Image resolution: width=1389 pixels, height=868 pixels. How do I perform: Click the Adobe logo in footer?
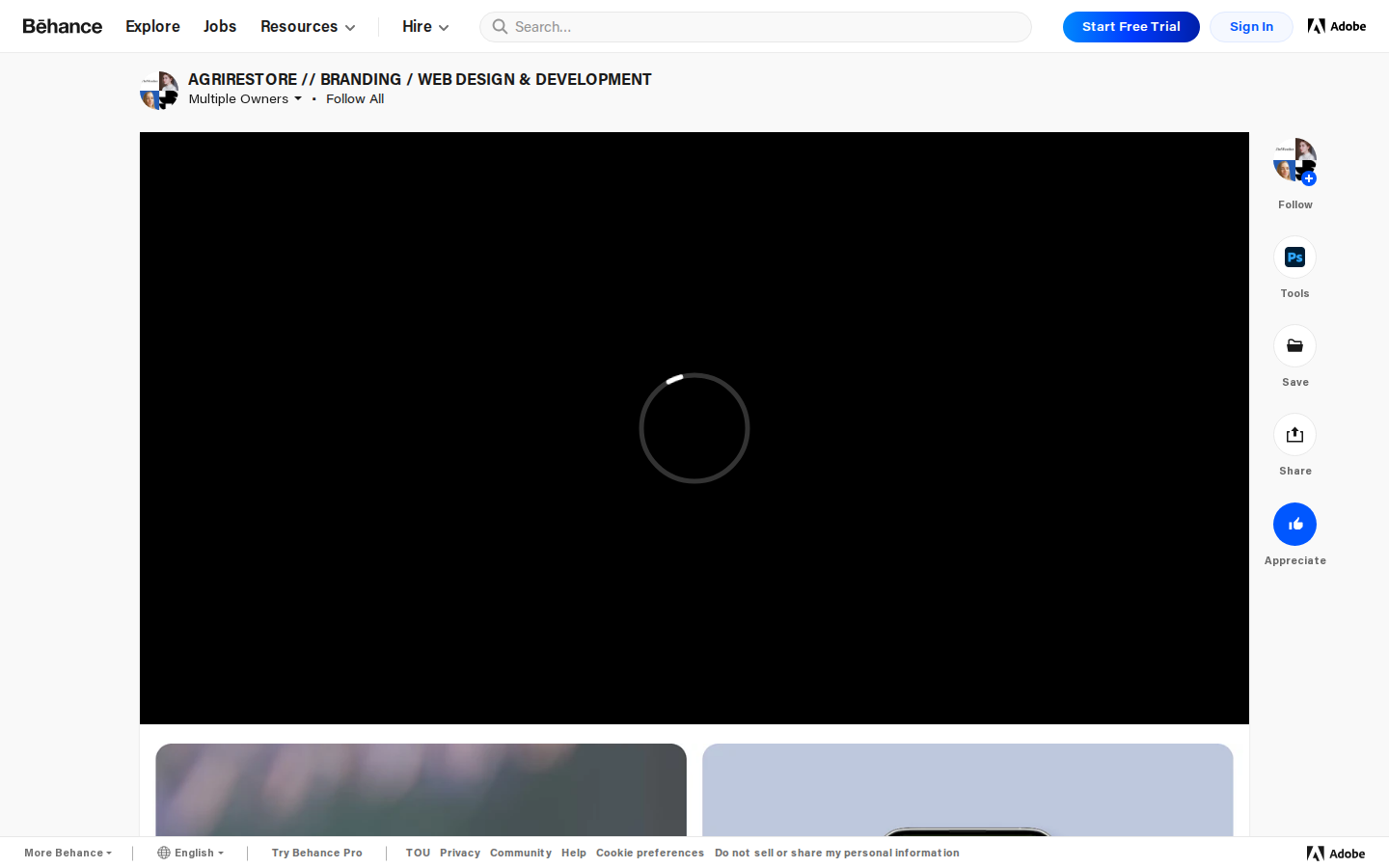pos(1335,854)
